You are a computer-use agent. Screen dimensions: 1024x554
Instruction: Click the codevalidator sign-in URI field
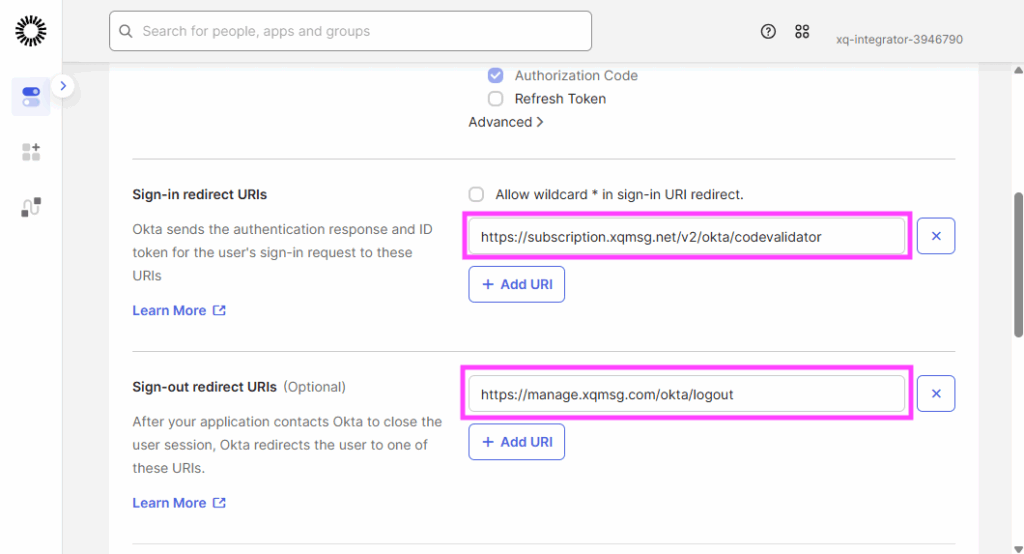(686, 237)
